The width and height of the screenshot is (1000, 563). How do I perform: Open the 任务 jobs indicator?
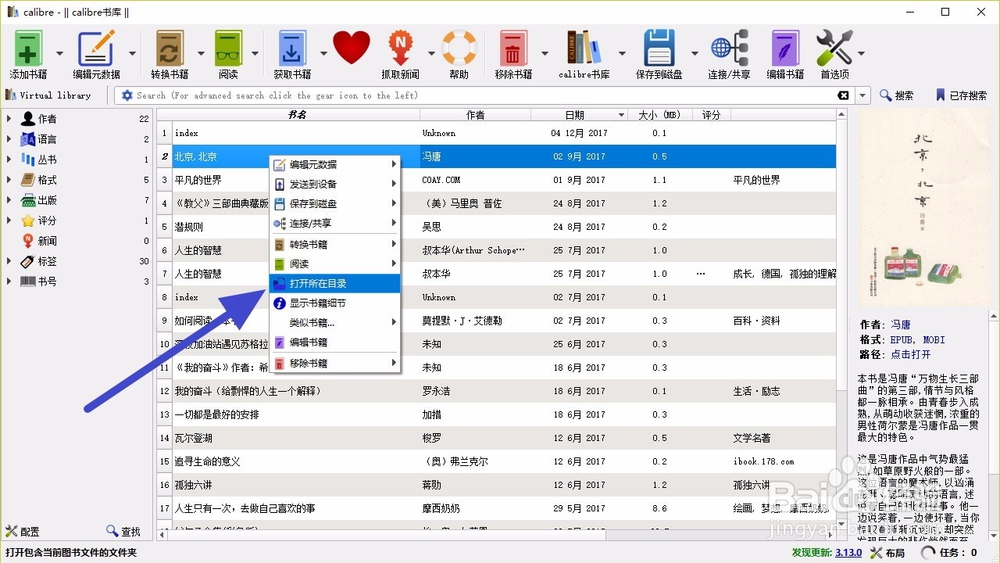(x=950, y=552)
